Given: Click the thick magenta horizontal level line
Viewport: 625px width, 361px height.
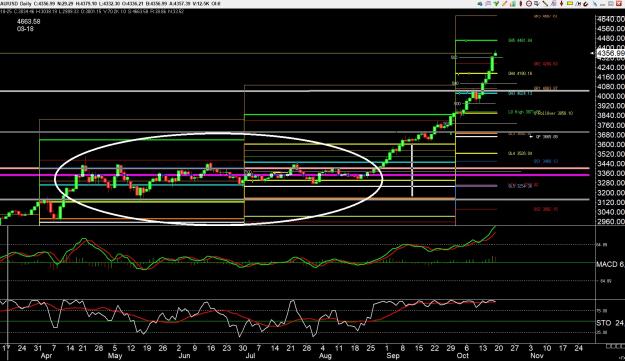Looking at the screenshot, I should point(295,175).
